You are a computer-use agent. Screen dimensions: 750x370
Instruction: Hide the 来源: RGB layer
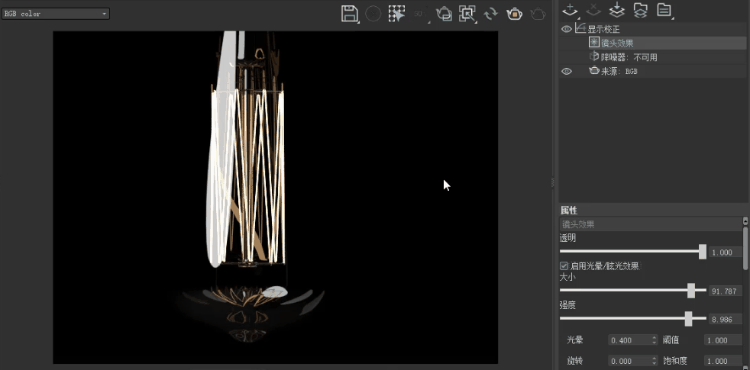[x=566, y=71]
